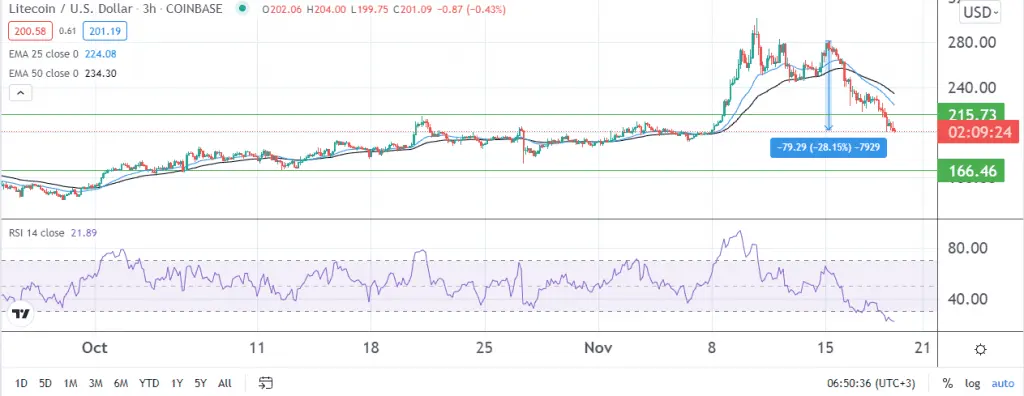Select the 1Y time range
The height and width of the screenshot is (396, 1024).
pyautogui.click(x=176, y=384)
